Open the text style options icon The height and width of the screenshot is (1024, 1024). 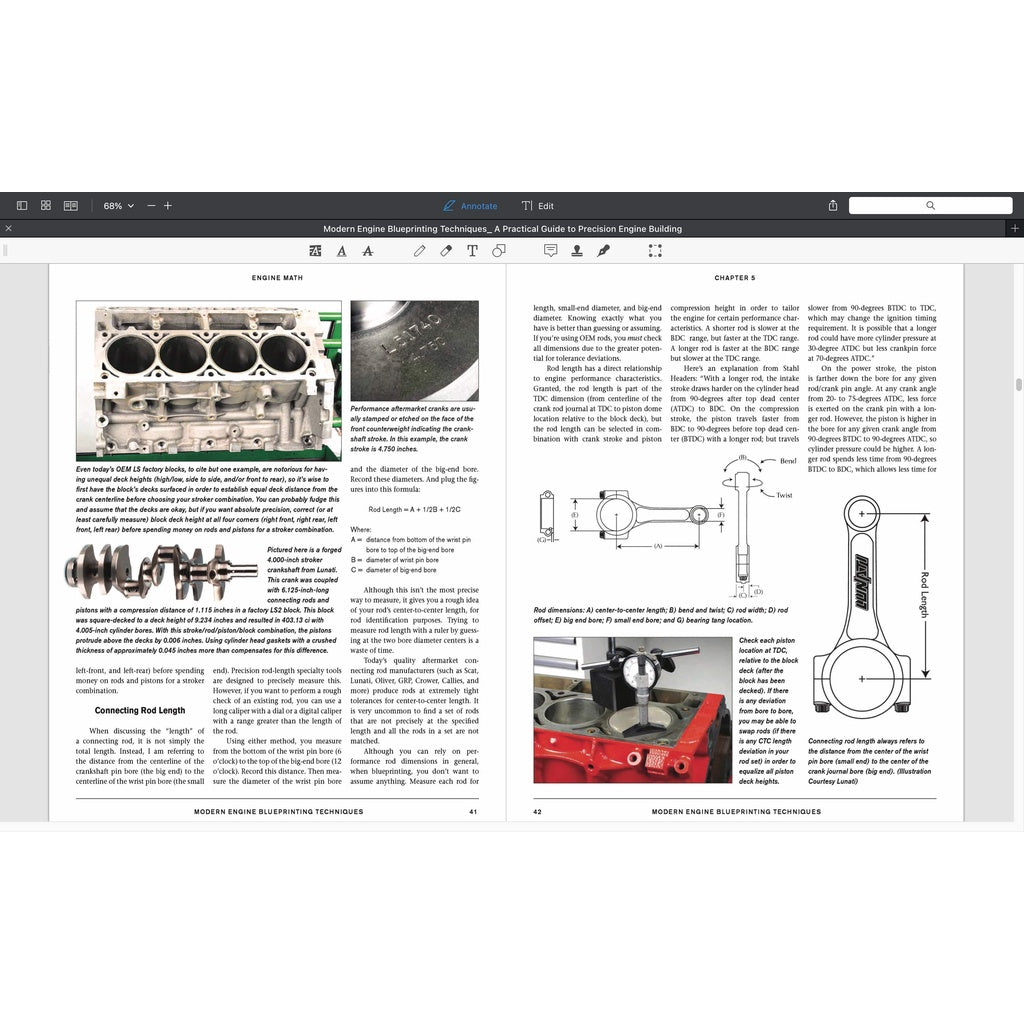tap(315, 251)
